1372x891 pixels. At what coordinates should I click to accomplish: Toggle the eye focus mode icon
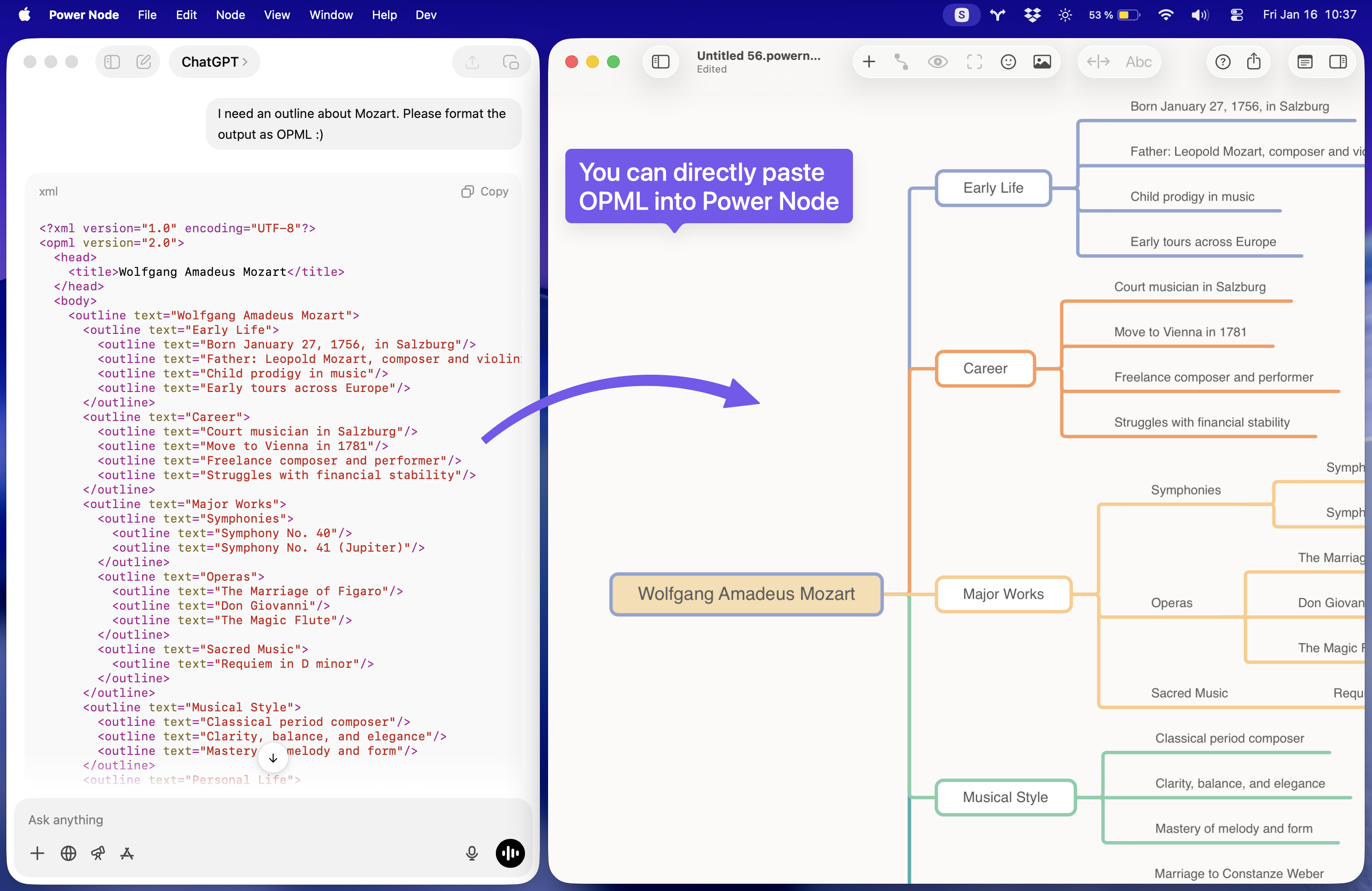(x=937, y=62)
